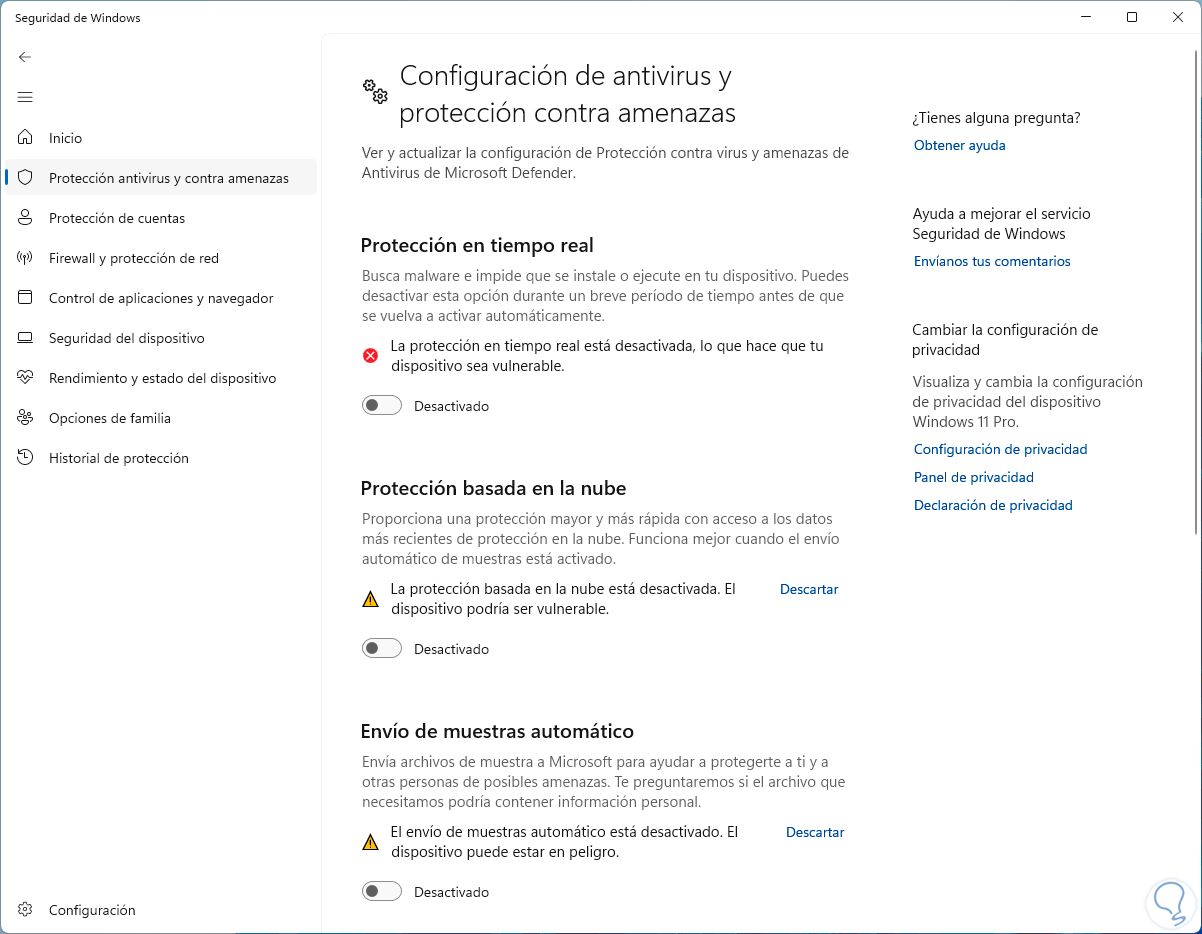Dismiss the cloud protection warning with Descartar
Image resolution: width=1202 pixels, height=934 pixels.
808,589
